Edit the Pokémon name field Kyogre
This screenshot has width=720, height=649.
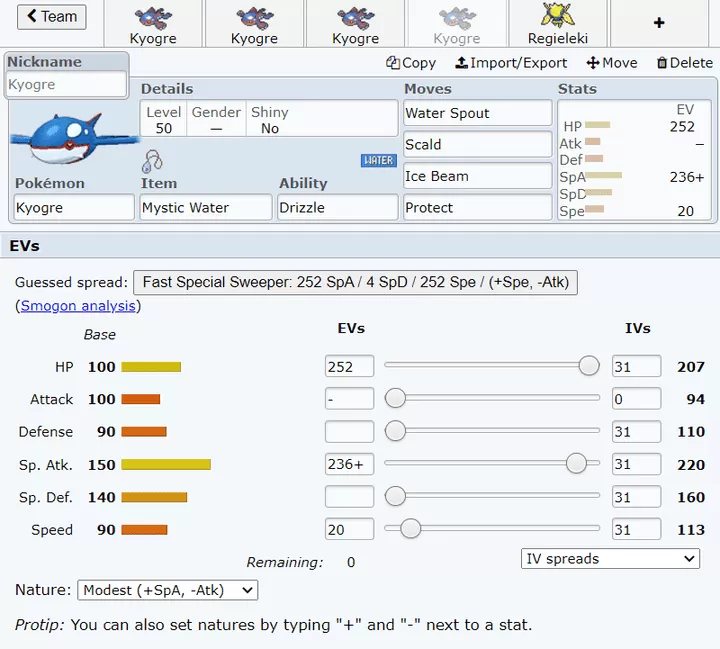[x=74, y=208]
